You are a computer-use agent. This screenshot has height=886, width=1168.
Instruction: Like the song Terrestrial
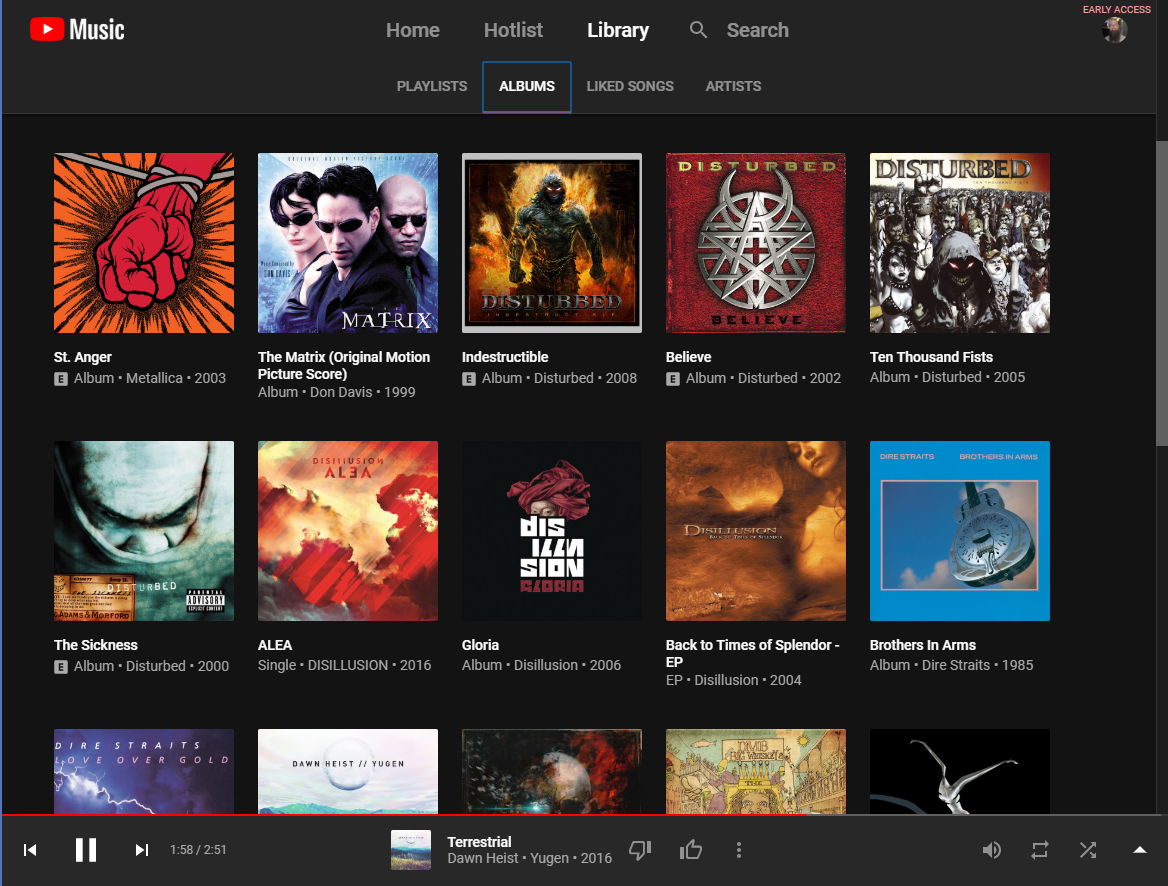click(x=691, y=850)
